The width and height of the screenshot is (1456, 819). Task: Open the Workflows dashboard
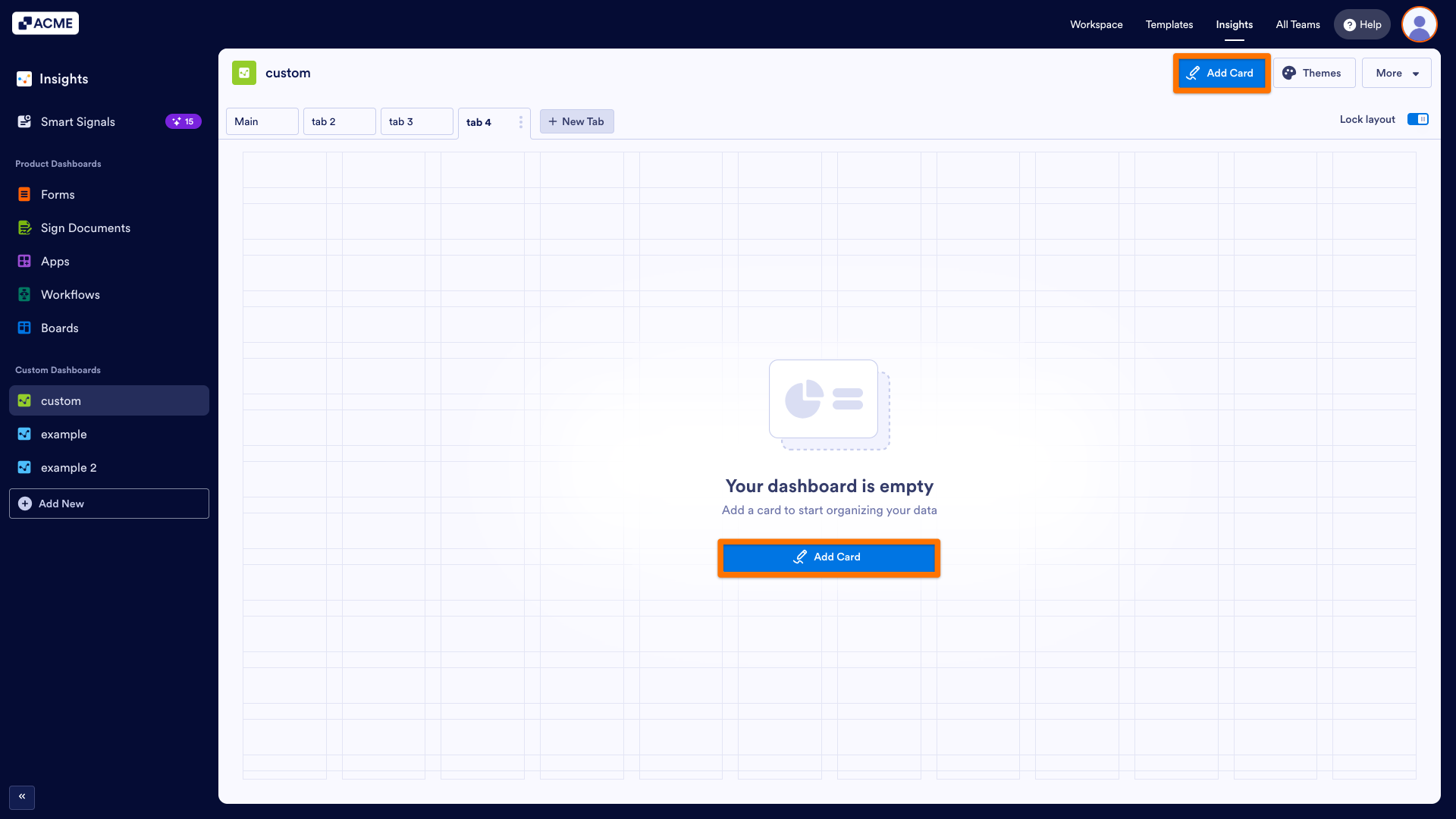point(109,294)
